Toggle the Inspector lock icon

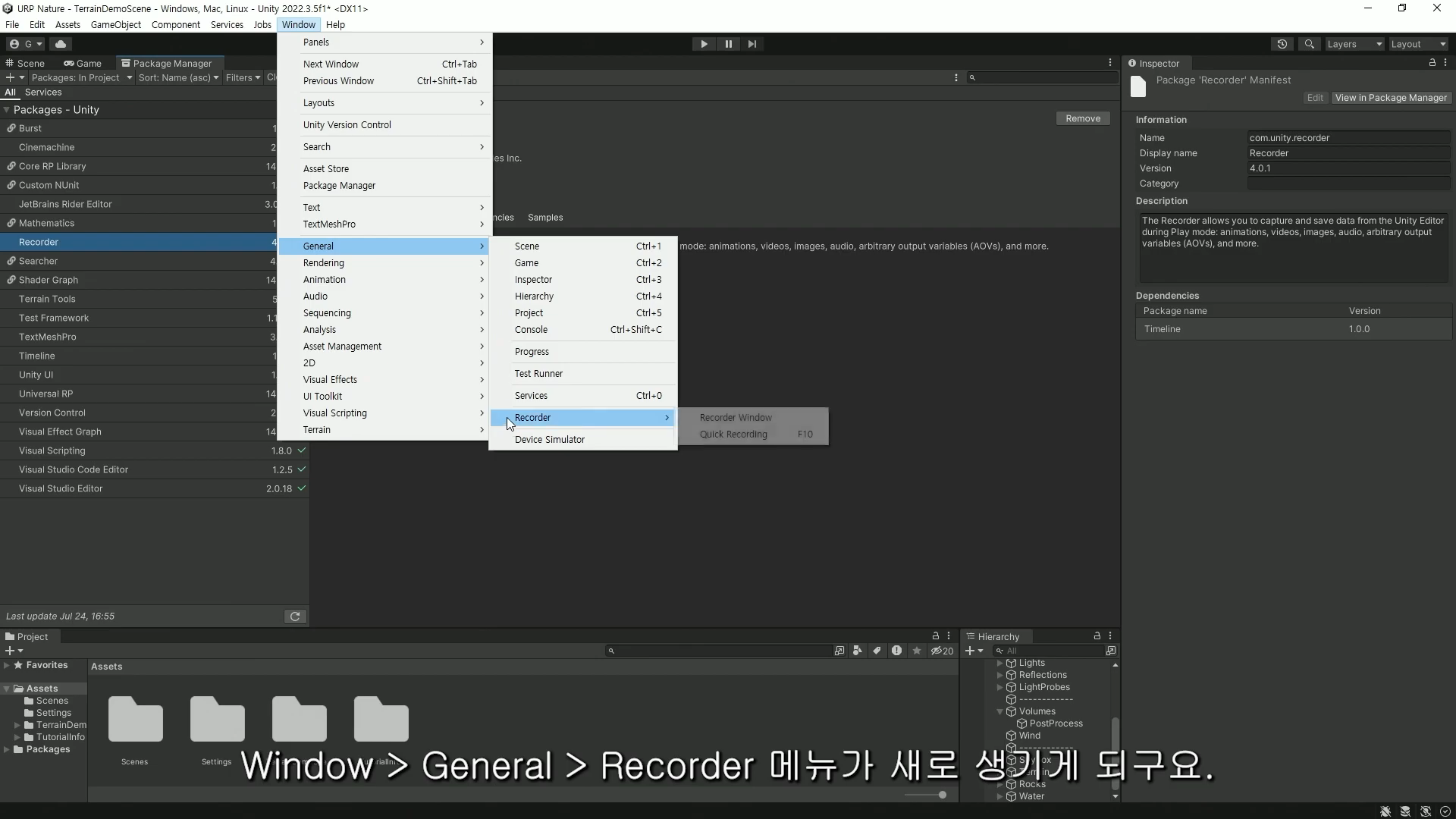click(1432, 63)
